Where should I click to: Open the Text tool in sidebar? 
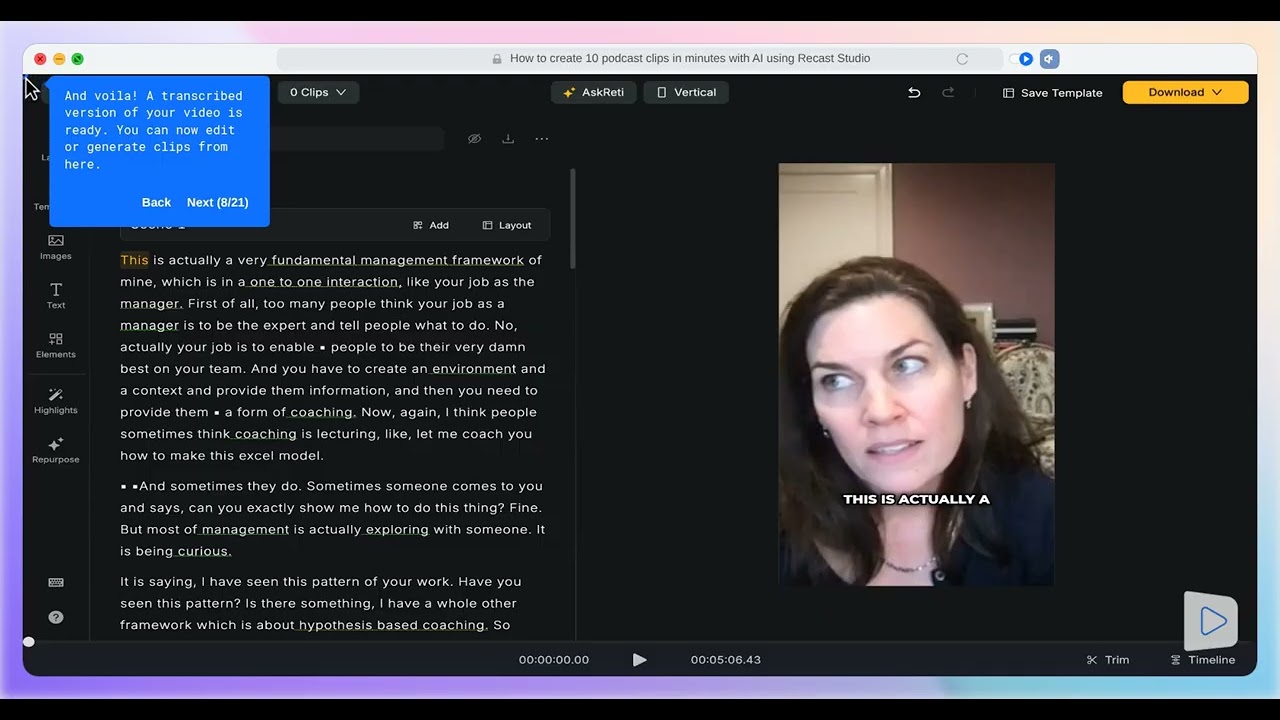[x=56, y=296]
